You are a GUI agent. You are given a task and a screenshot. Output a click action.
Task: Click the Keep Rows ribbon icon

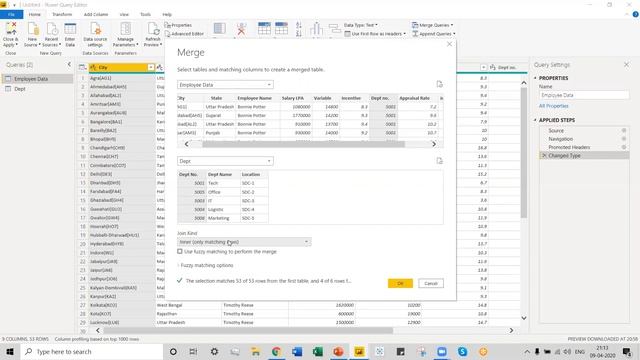[x=264, y=29]
